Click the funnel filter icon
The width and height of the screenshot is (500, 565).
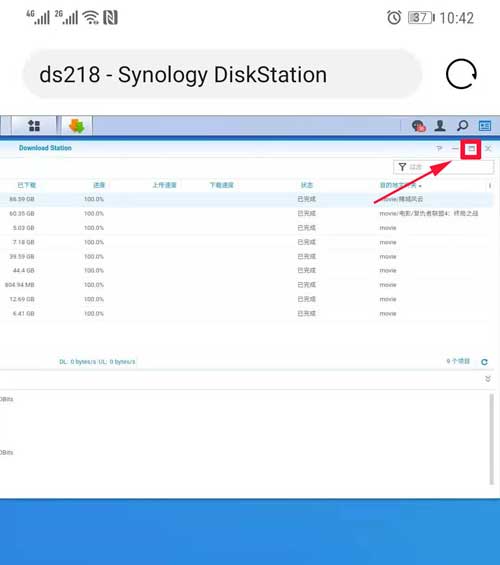[x=402, y=167]
